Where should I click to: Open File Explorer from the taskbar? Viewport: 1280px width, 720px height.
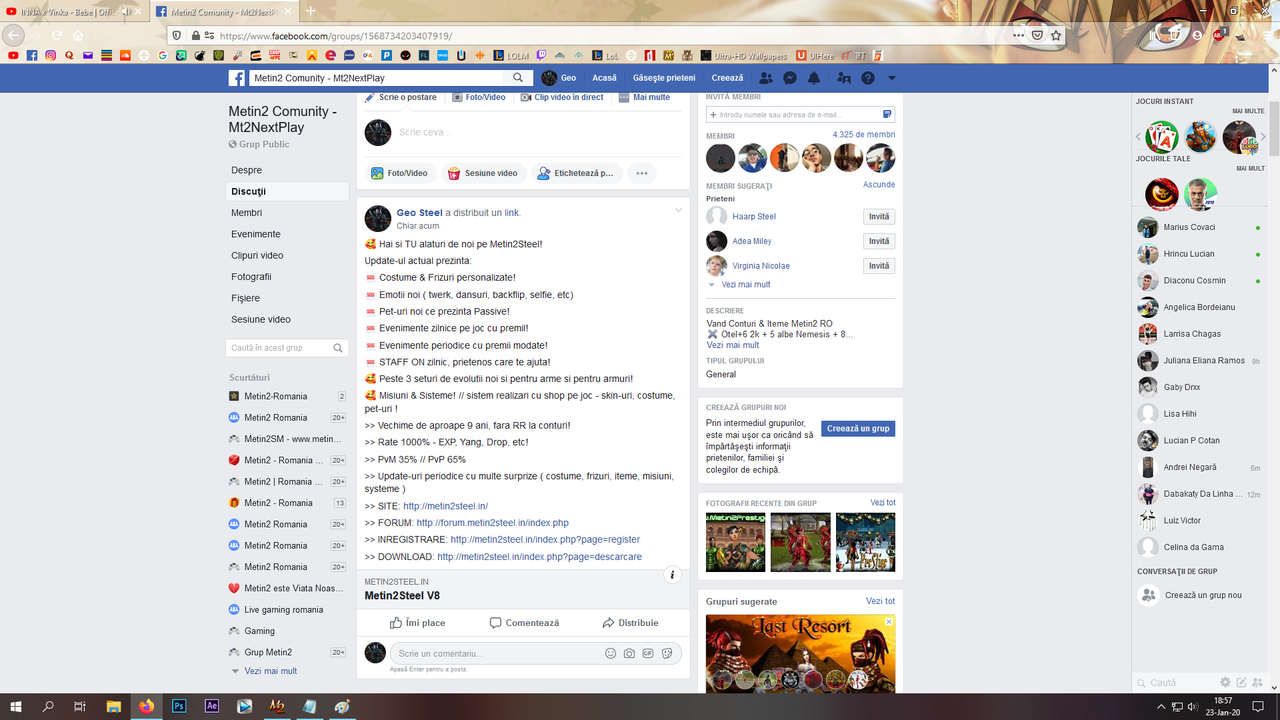coord(114,706)
